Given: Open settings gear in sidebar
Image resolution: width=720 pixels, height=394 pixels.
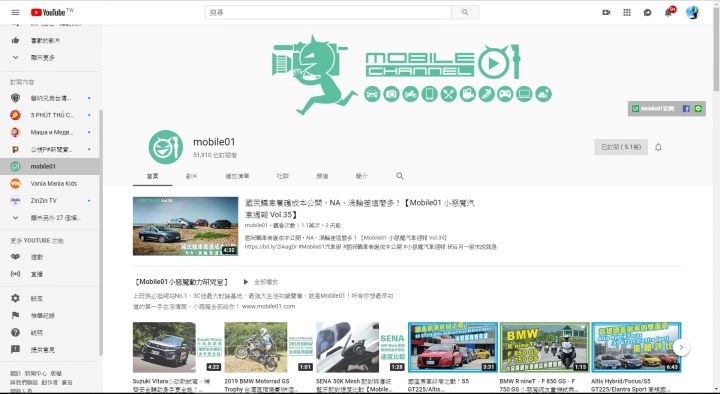Looking at the screenshot, I should pos(50,298).
